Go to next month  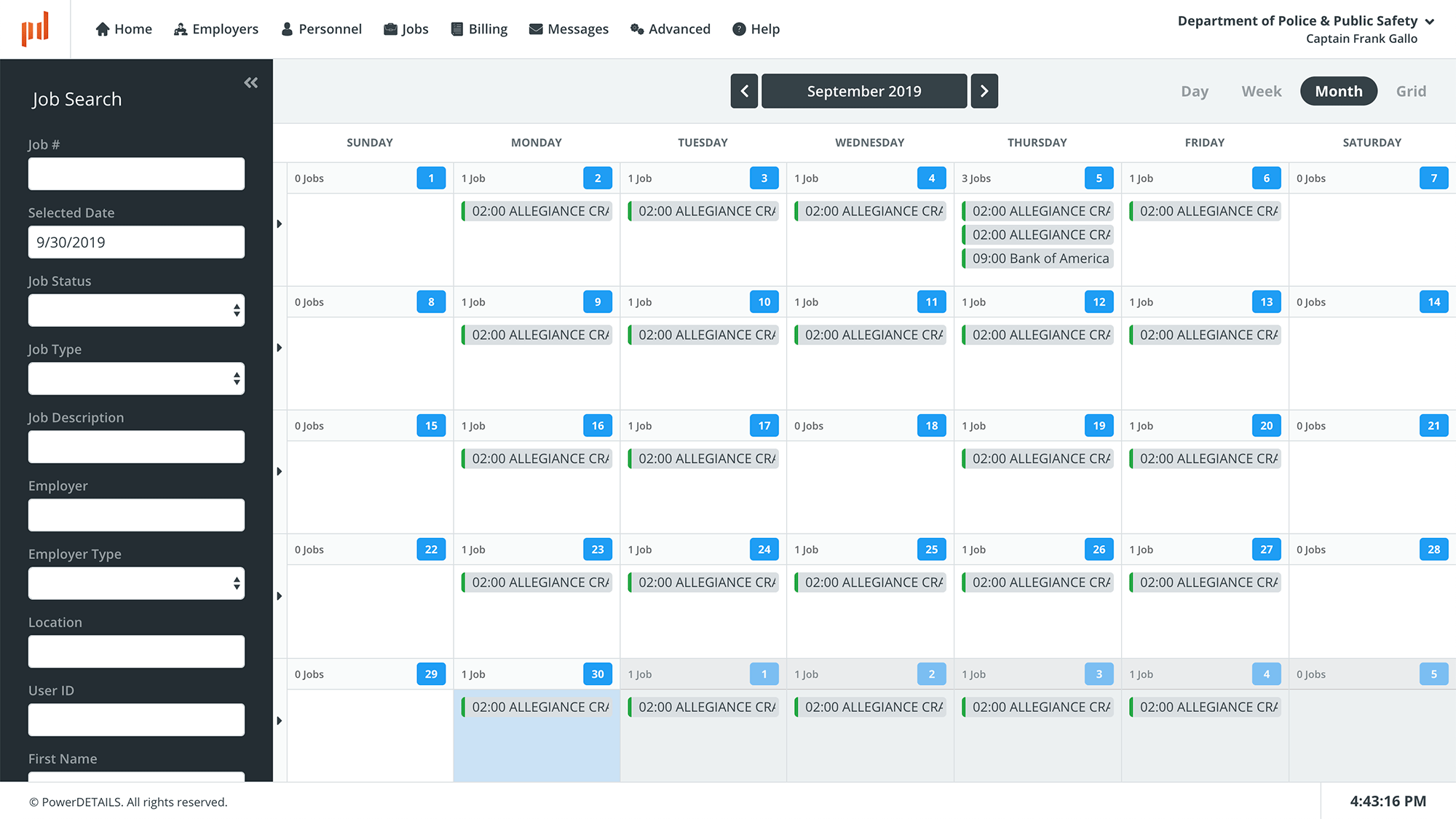coord(984,91)
